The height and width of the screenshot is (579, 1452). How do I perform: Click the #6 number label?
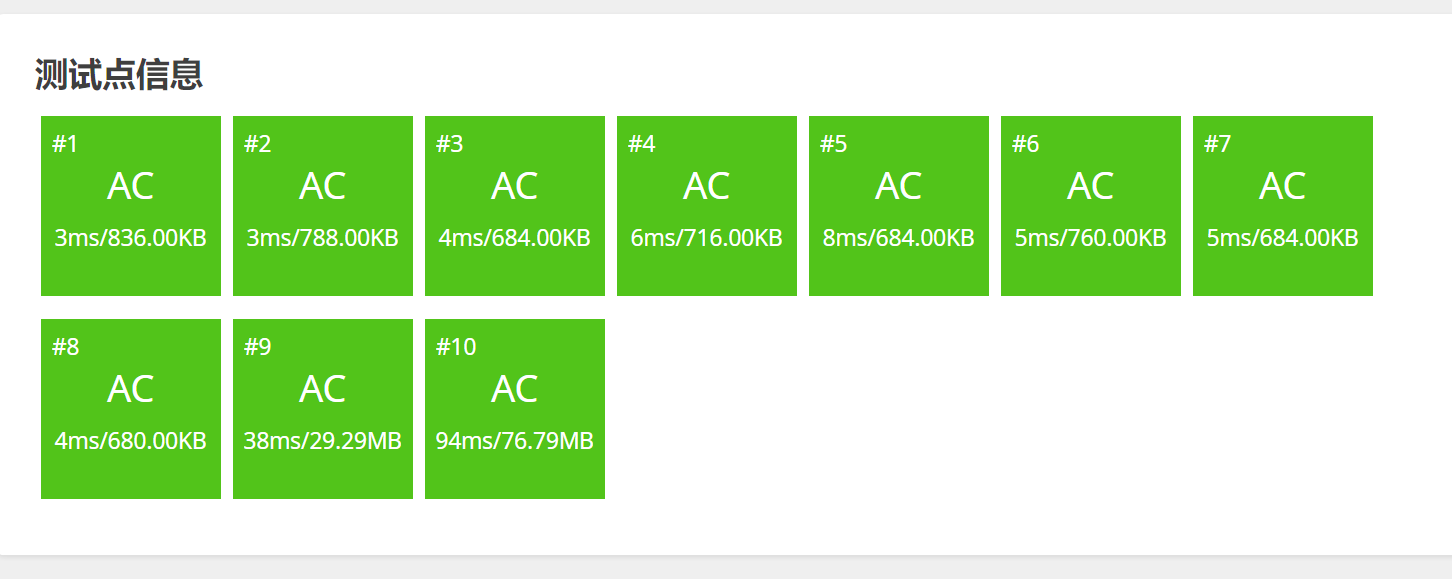click(x=1026, y=145)
